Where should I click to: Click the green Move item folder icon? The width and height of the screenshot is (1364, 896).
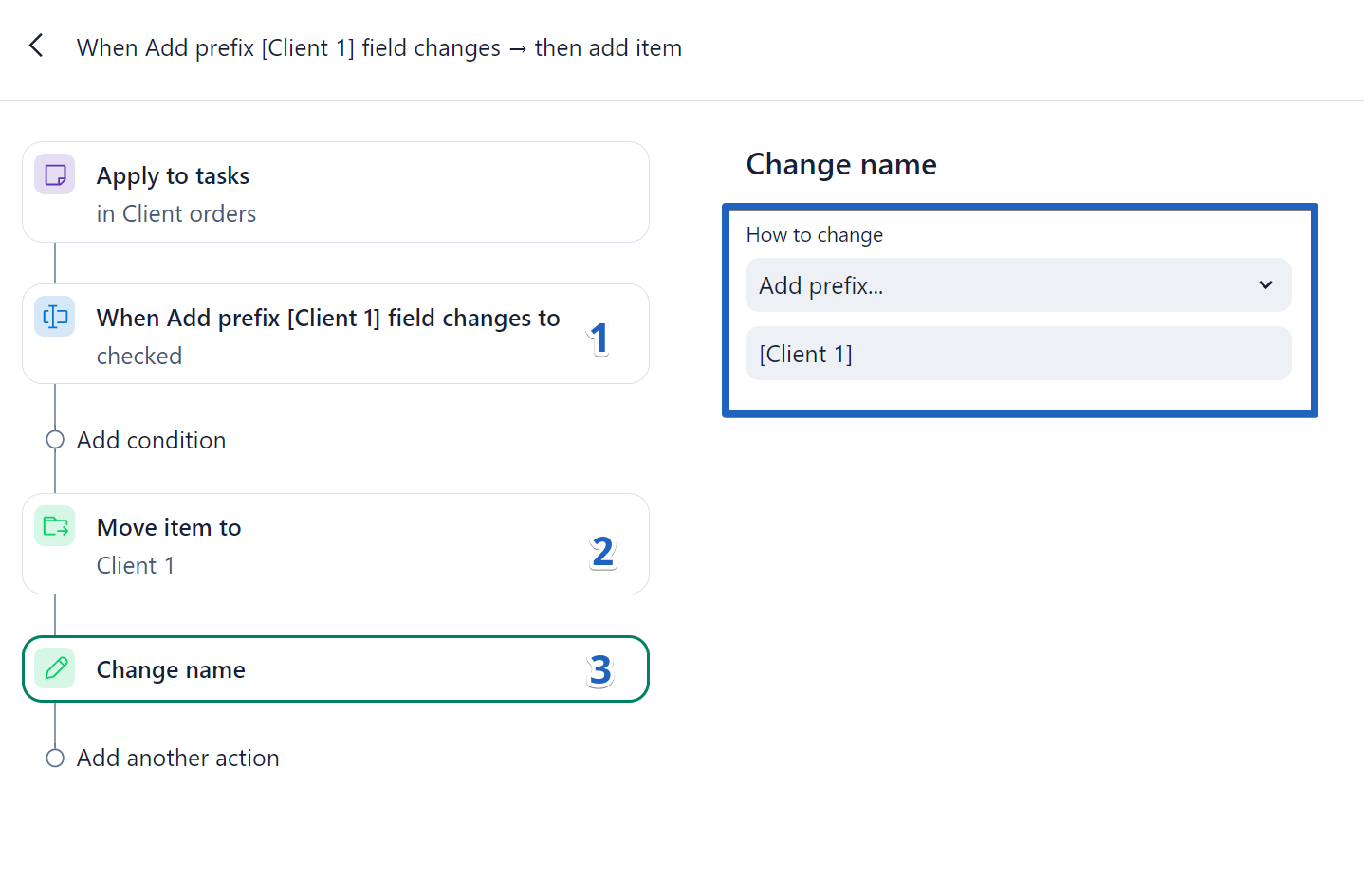pyautogui.click(x=55, y=526)
